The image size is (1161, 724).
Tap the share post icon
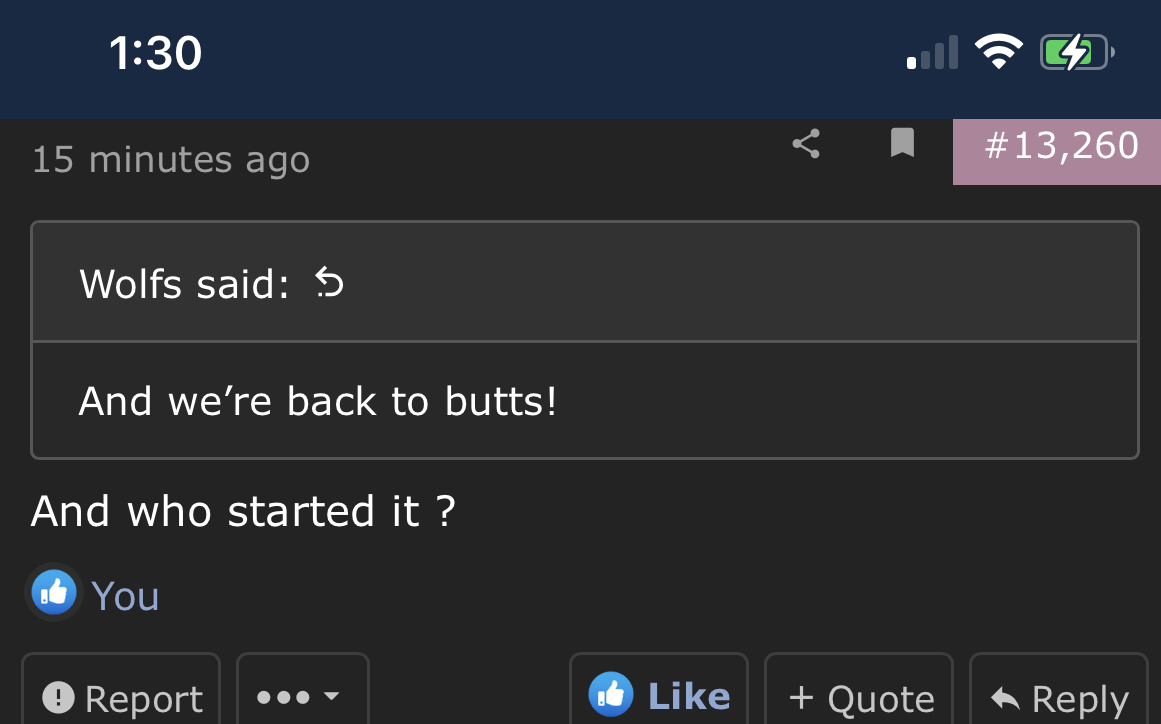tap(806, 144)
